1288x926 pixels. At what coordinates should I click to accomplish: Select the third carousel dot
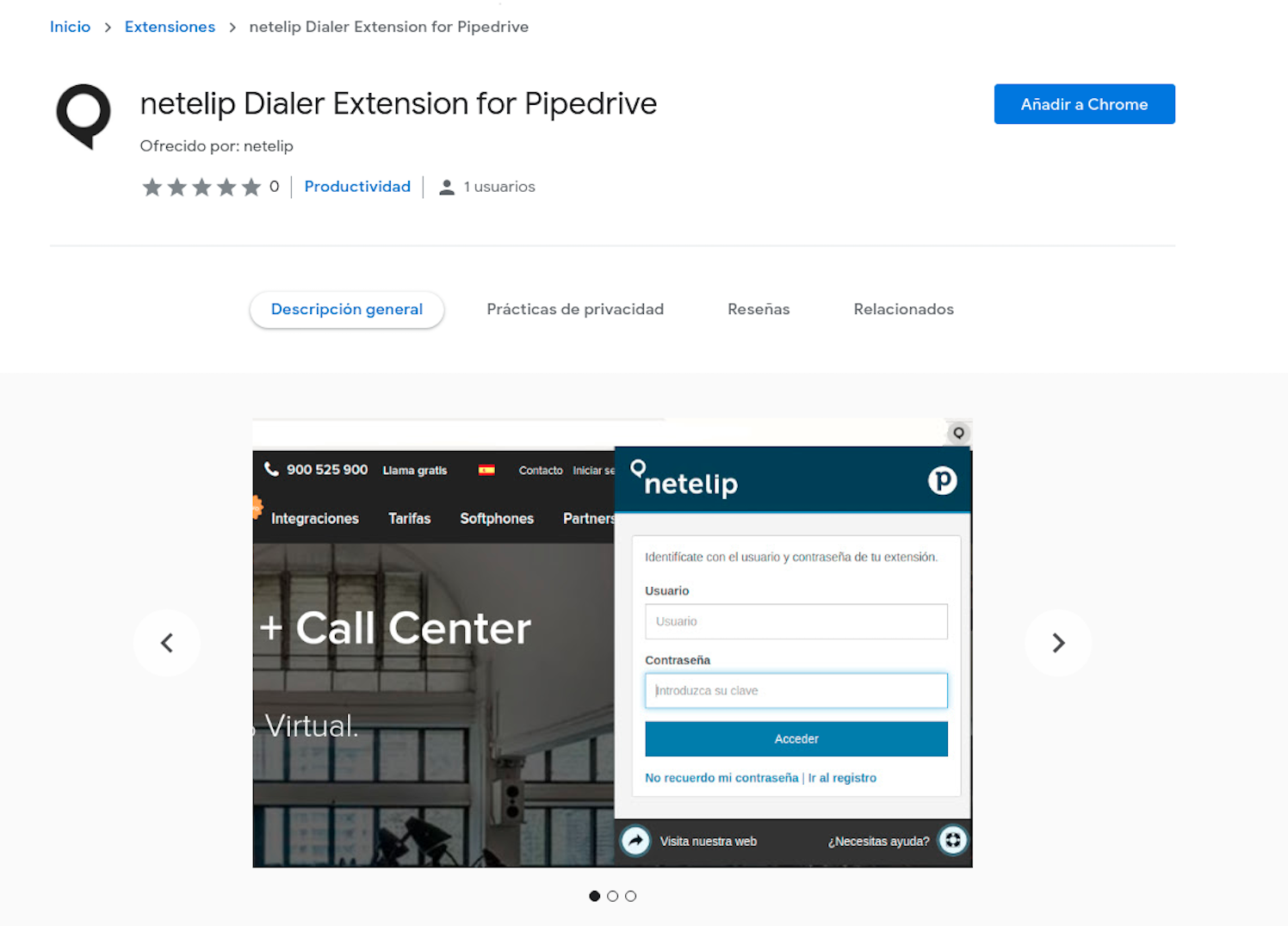tap(630, 896)
